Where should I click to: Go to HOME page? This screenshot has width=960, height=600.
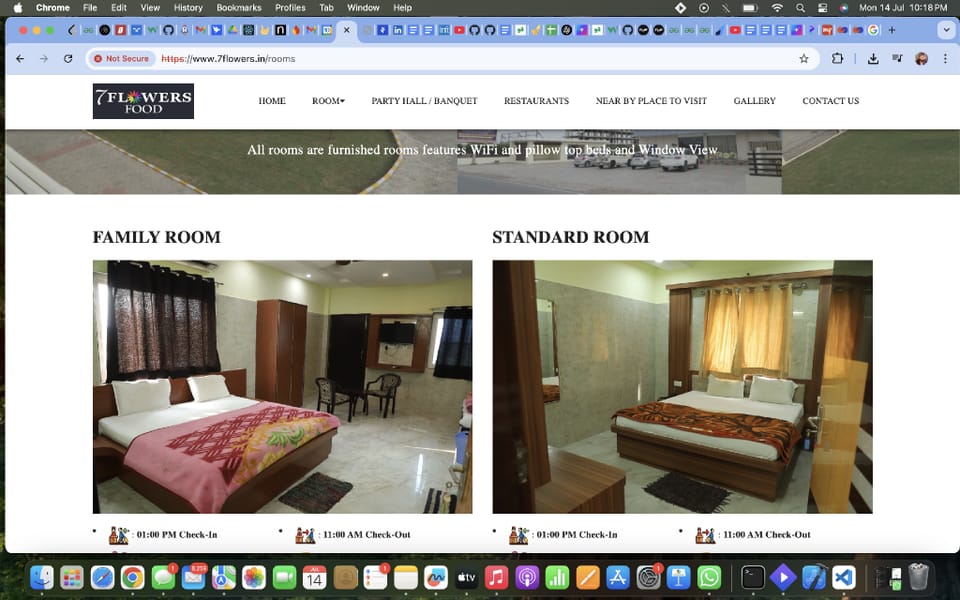point(272,101)
